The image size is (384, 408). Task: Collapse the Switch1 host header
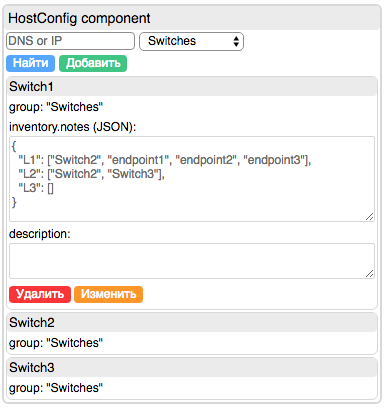[192, 87]
